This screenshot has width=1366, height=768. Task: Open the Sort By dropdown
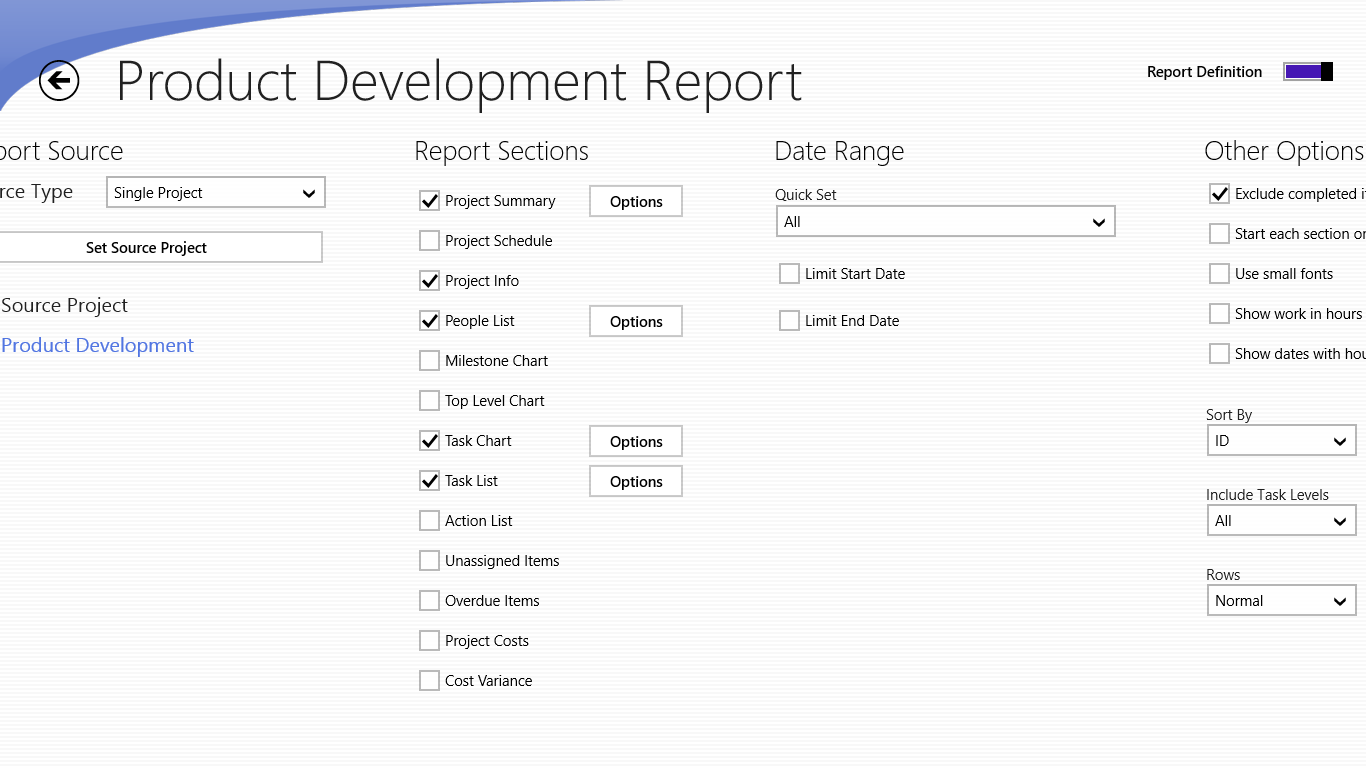pos(1281,441)
